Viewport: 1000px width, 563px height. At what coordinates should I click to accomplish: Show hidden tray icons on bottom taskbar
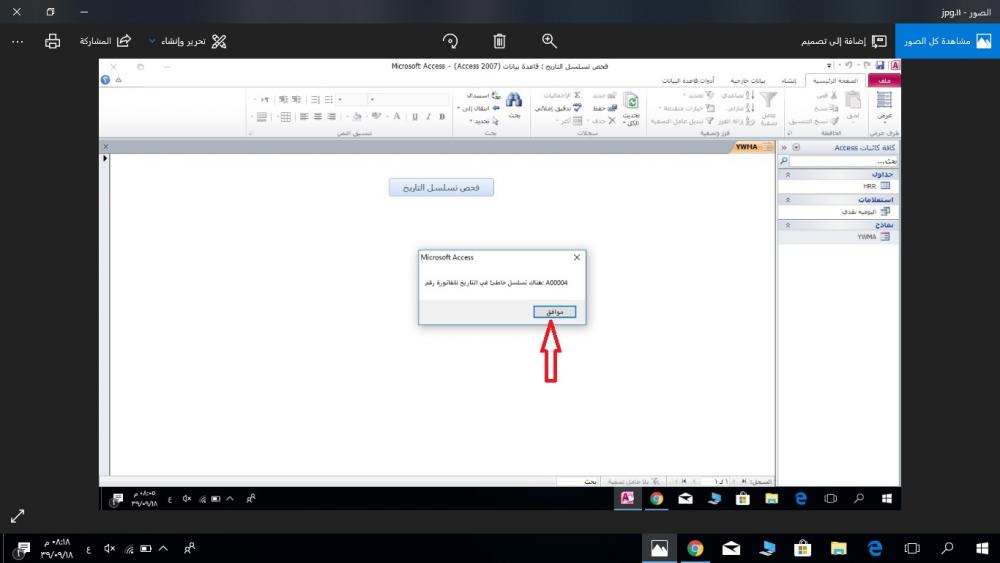(x=163, y=548)
